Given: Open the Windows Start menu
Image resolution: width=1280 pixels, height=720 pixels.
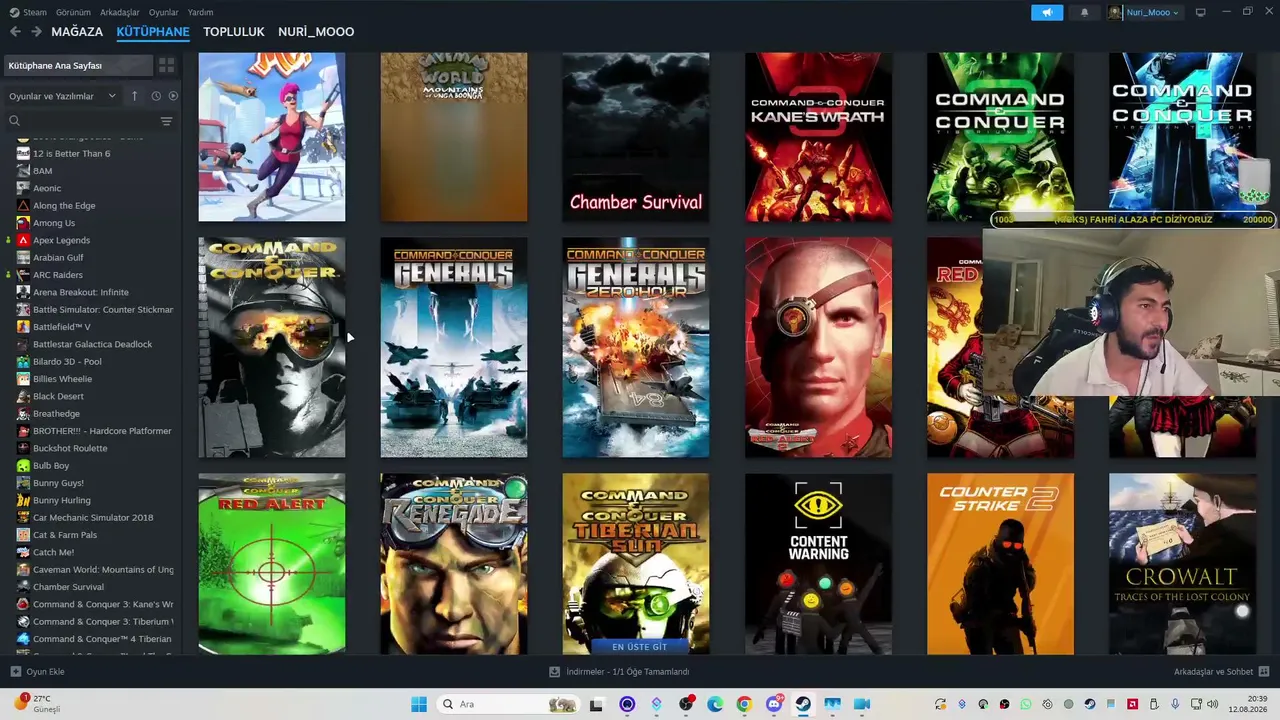Looking at the screenshot, I should pos(419,704).
